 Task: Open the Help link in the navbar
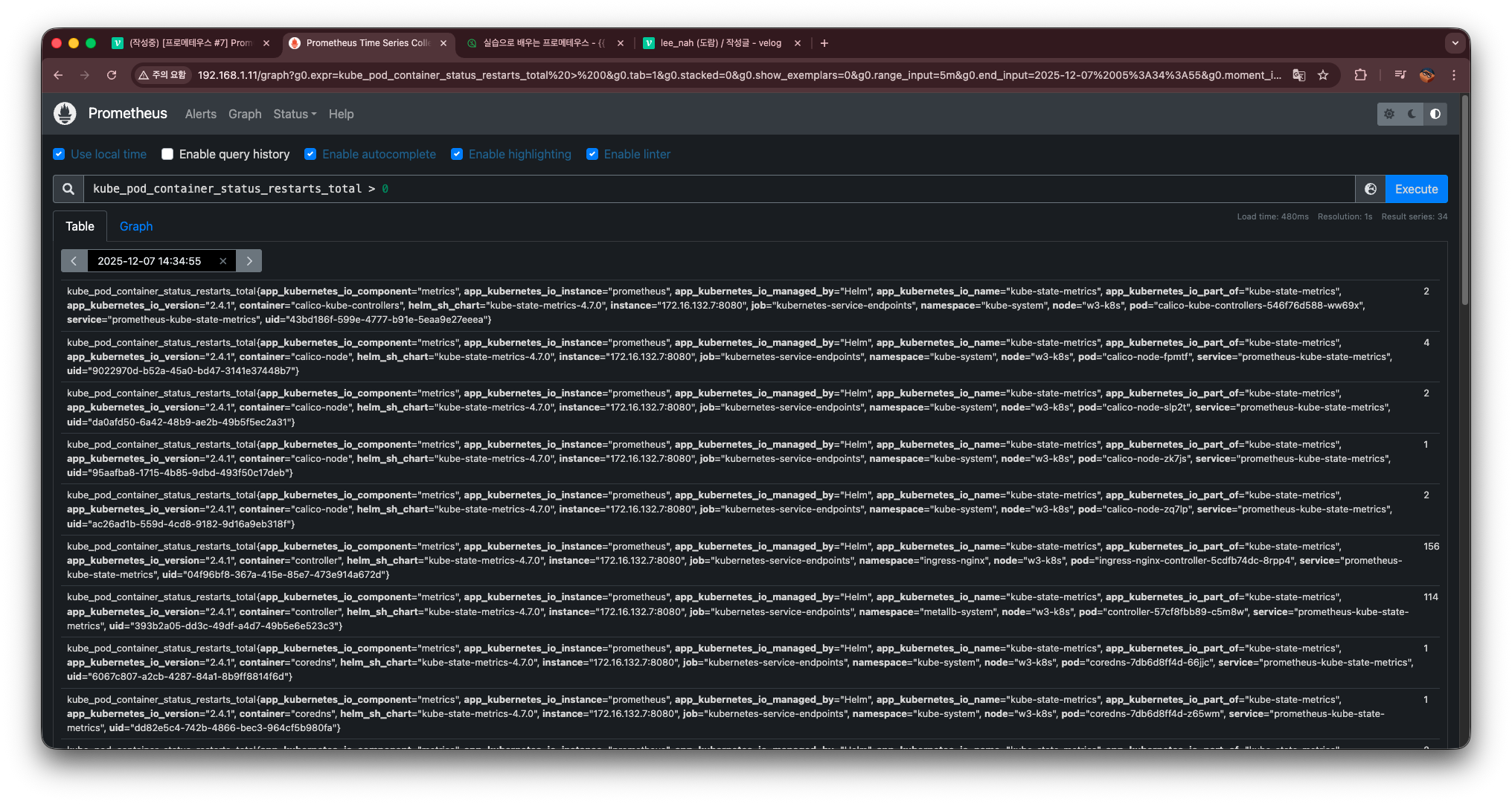(341, 114)
